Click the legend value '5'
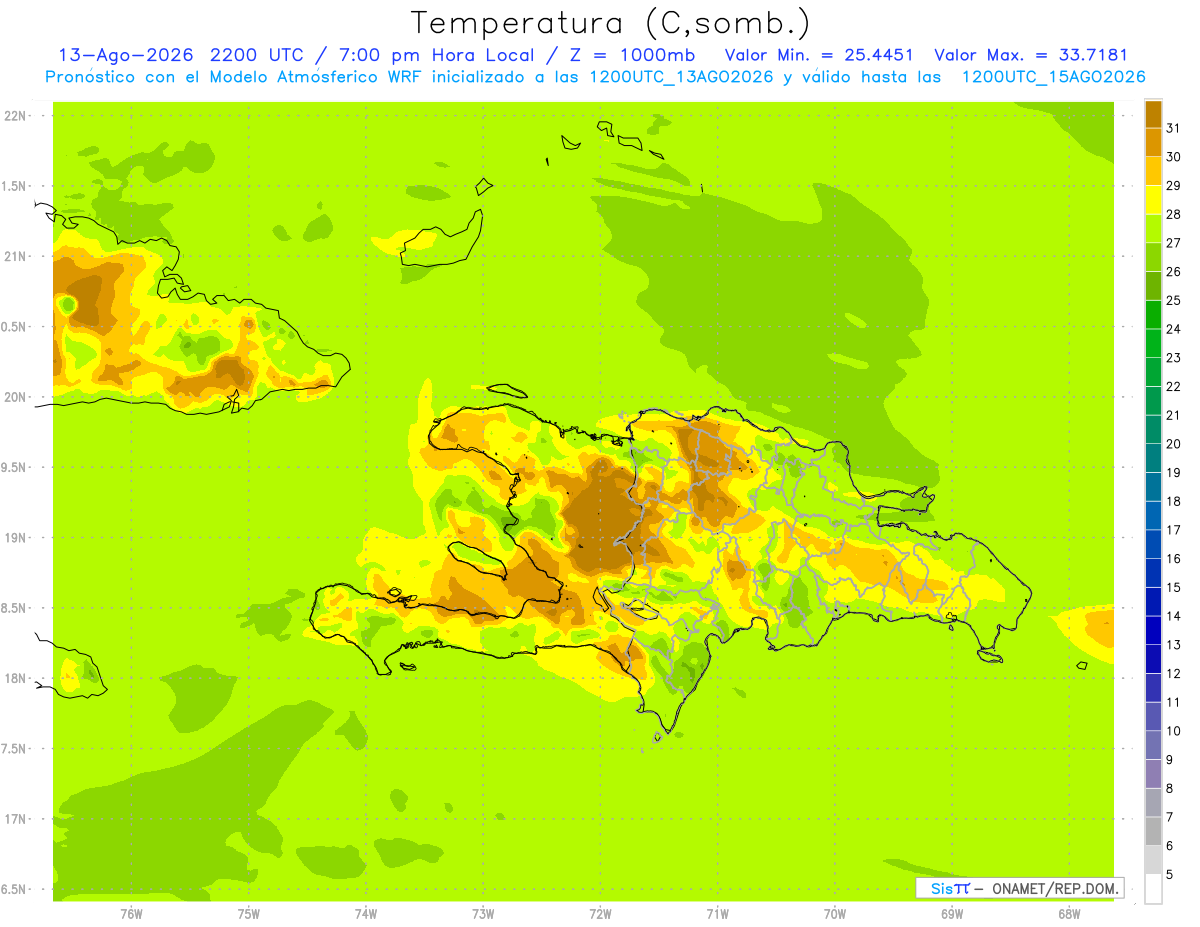The height and width of the screenshot is (927, 1200). [1170, 874]
